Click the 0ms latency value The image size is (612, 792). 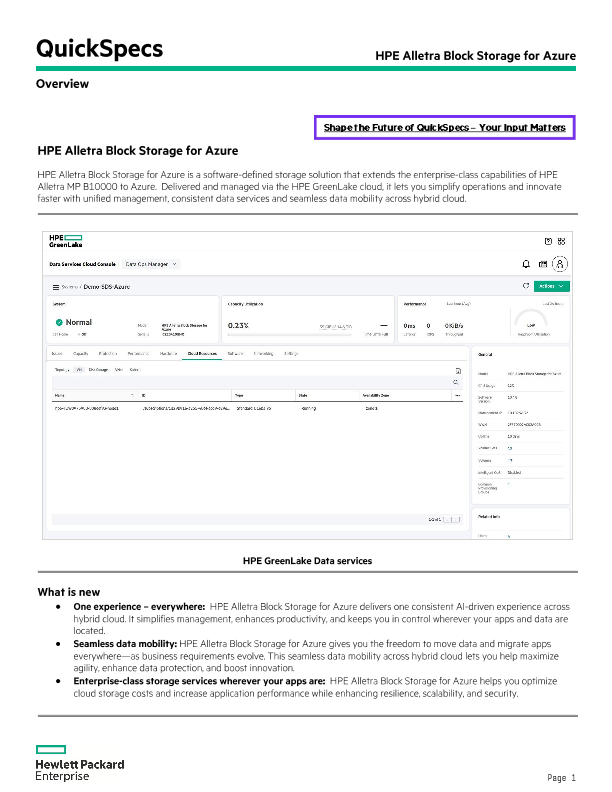[409, 326]
